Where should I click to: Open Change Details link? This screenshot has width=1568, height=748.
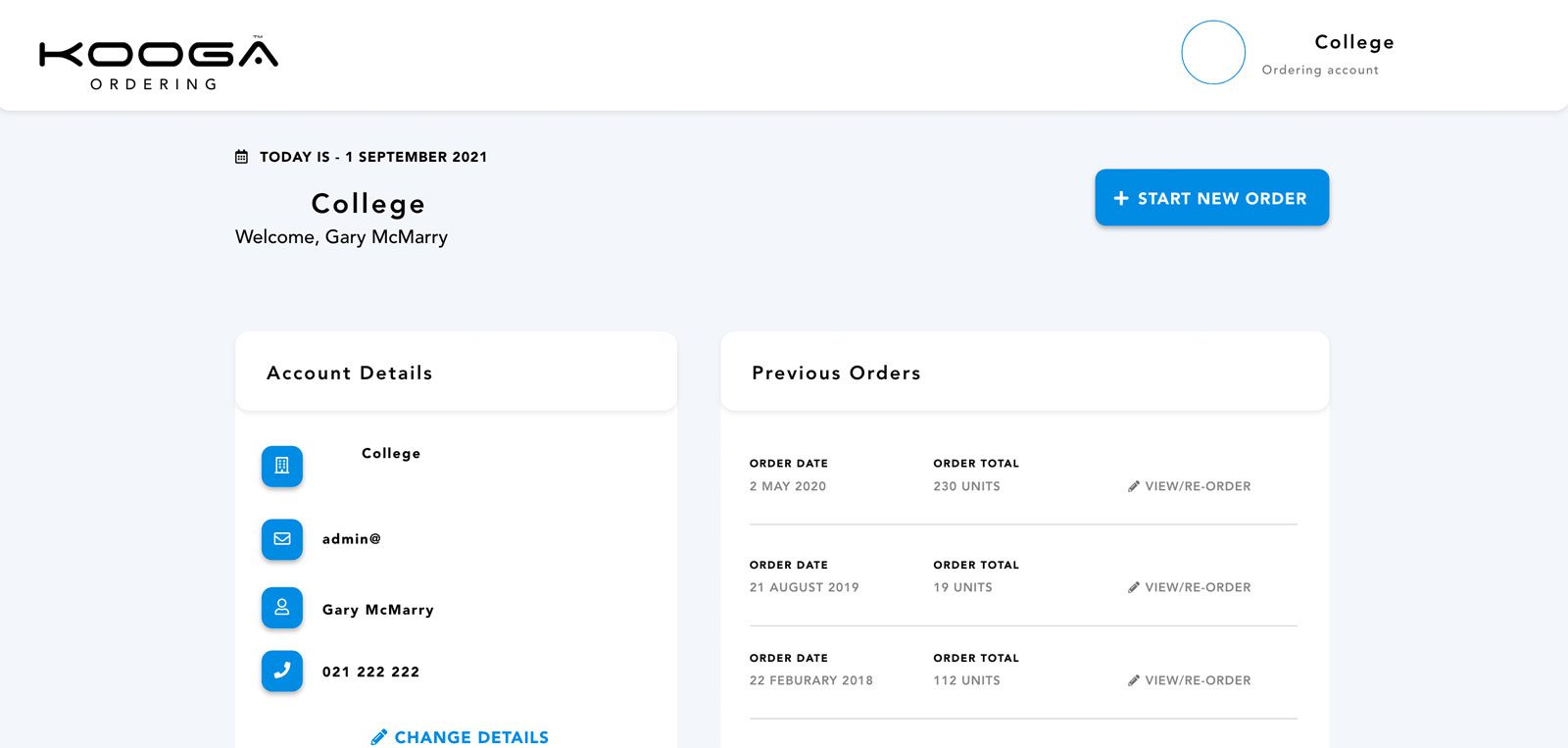pos(460,737)
